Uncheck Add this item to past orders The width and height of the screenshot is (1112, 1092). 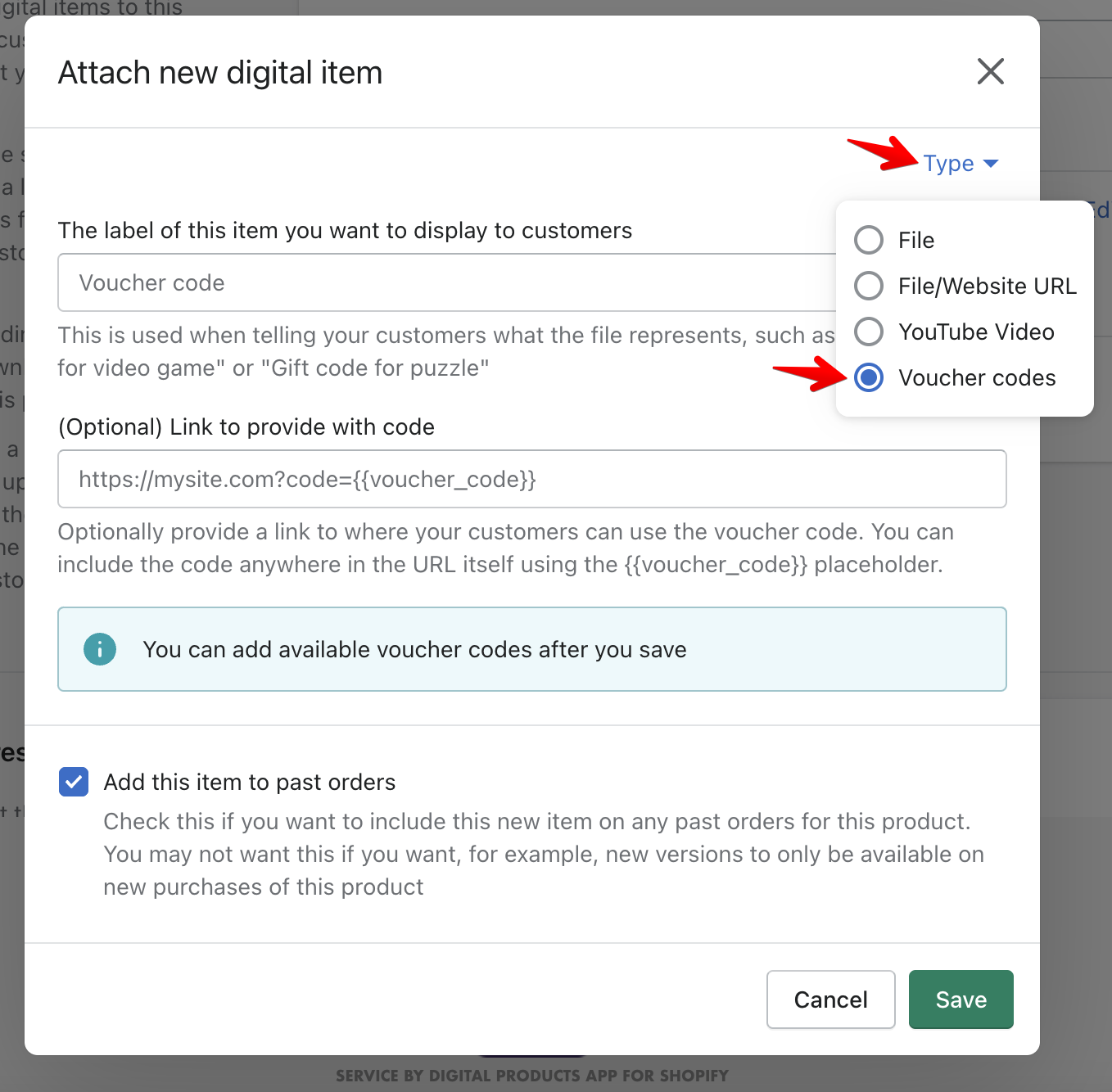coord(73,782)
